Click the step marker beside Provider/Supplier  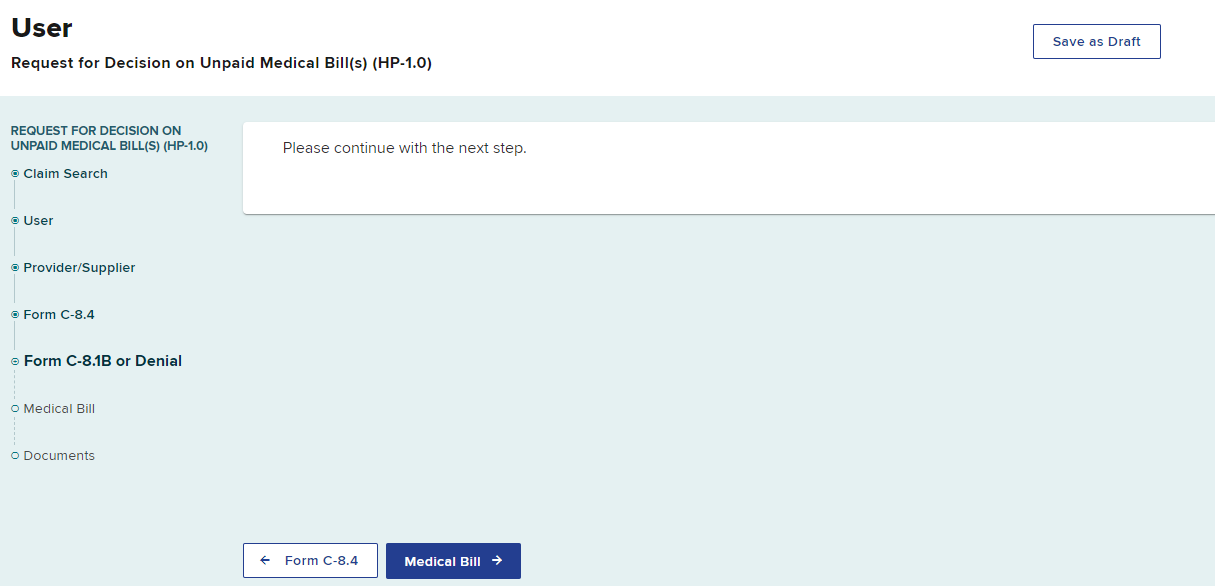[x=15, y=268]
